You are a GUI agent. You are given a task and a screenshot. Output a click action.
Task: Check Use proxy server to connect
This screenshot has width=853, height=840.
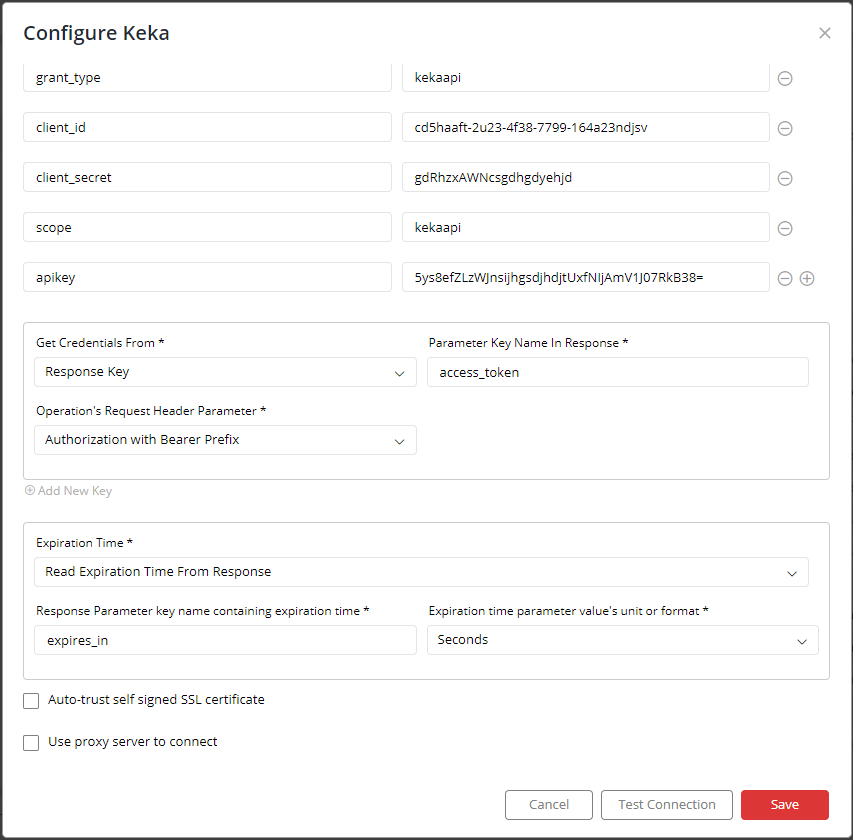coord(31,743)
